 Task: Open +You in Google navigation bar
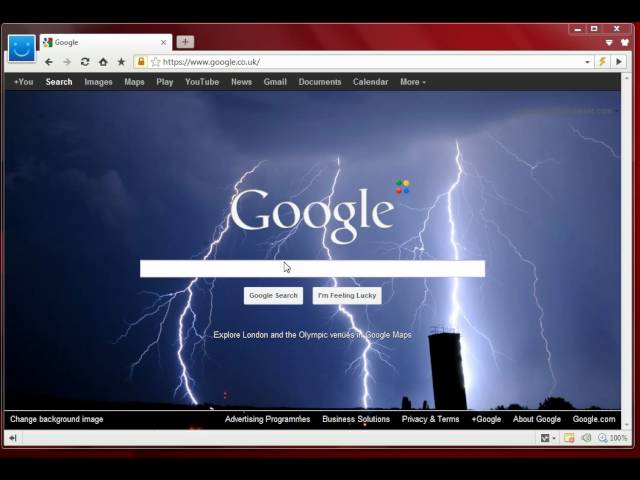24,82
